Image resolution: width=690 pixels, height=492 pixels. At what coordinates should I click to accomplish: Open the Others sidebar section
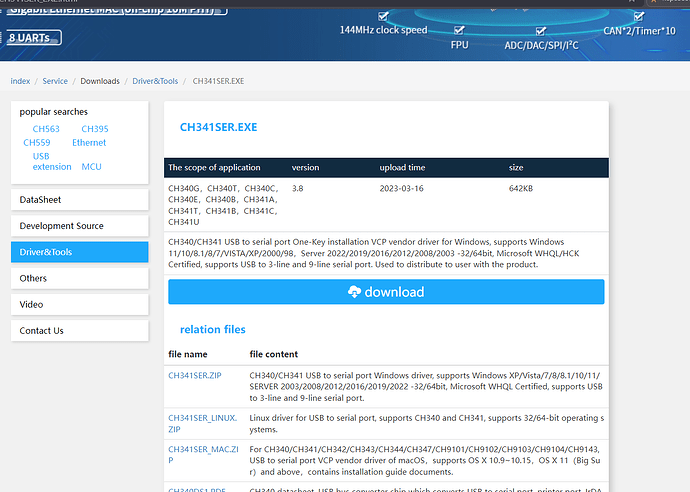80,278
